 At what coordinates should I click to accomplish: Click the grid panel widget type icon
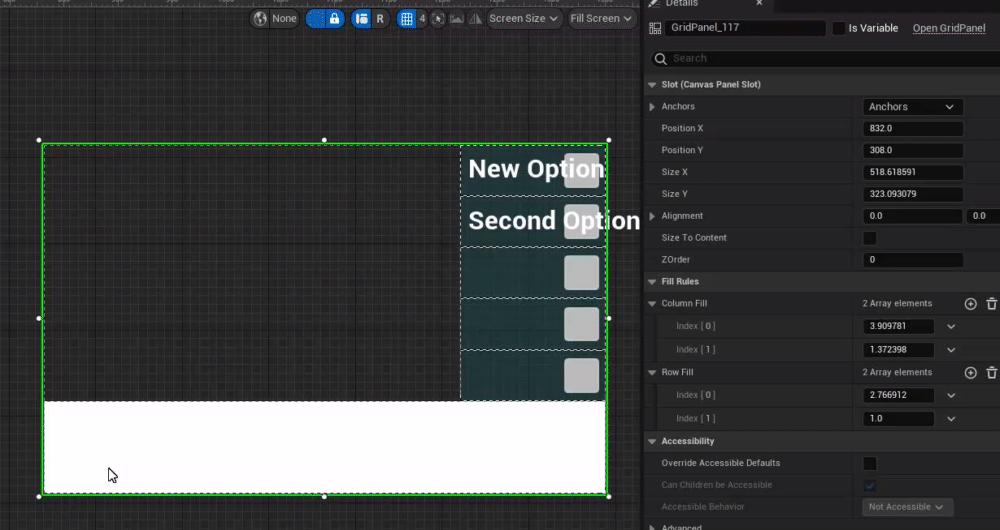click(655, 28)
